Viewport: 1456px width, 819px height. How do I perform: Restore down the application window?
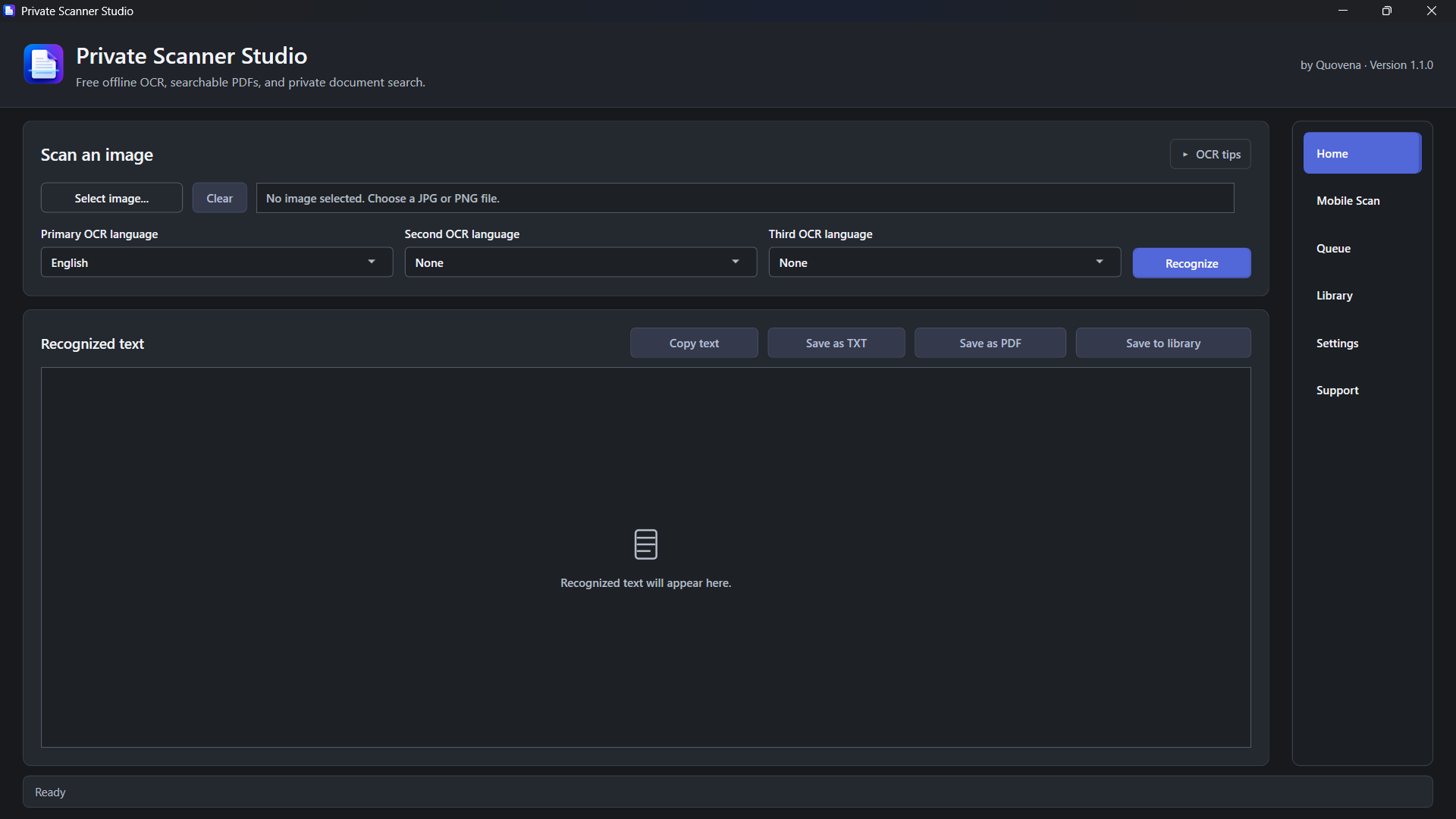(1386, 11)
